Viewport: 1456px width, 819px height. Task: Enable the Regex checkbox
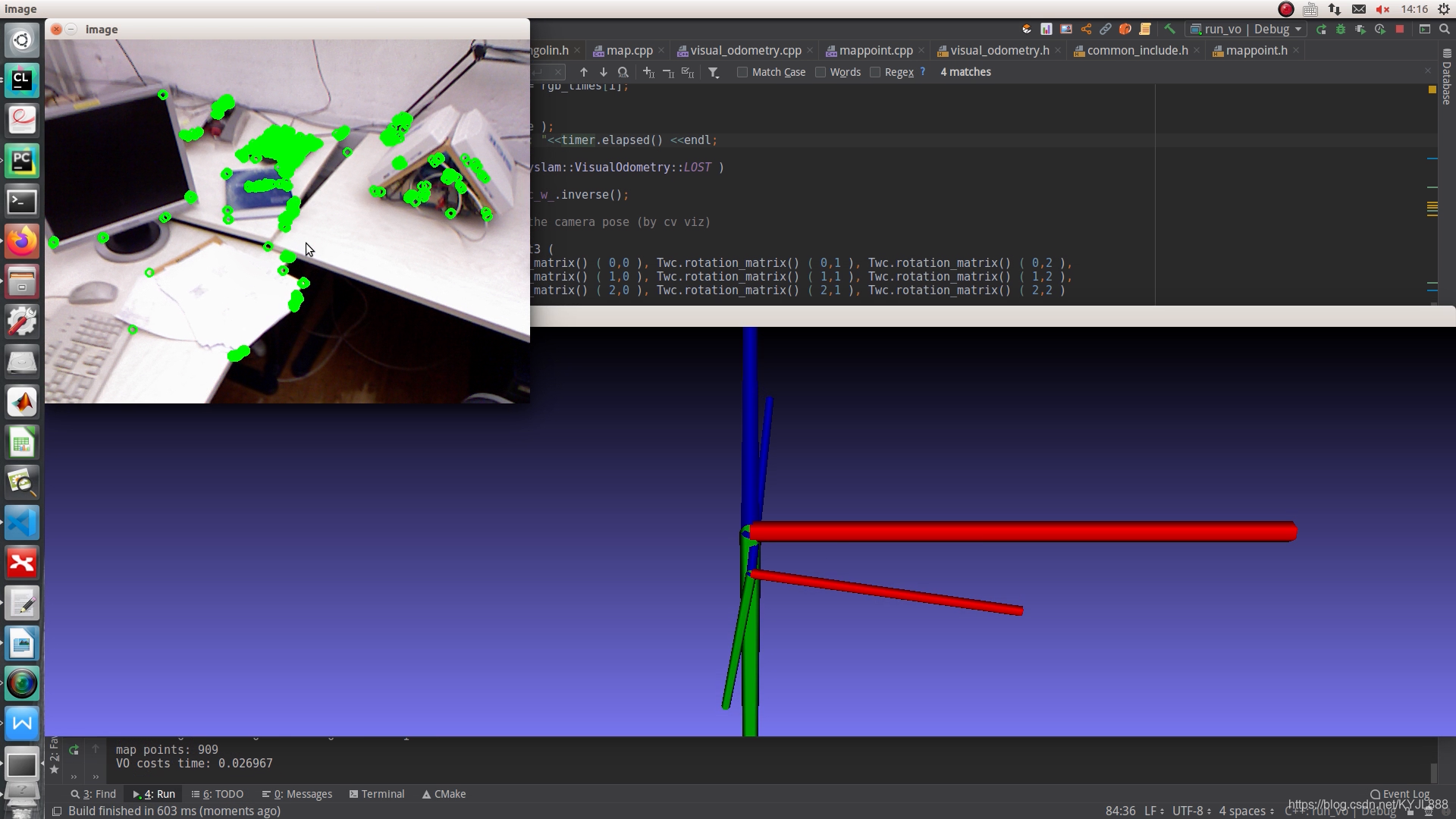click(x=875, y=72)
